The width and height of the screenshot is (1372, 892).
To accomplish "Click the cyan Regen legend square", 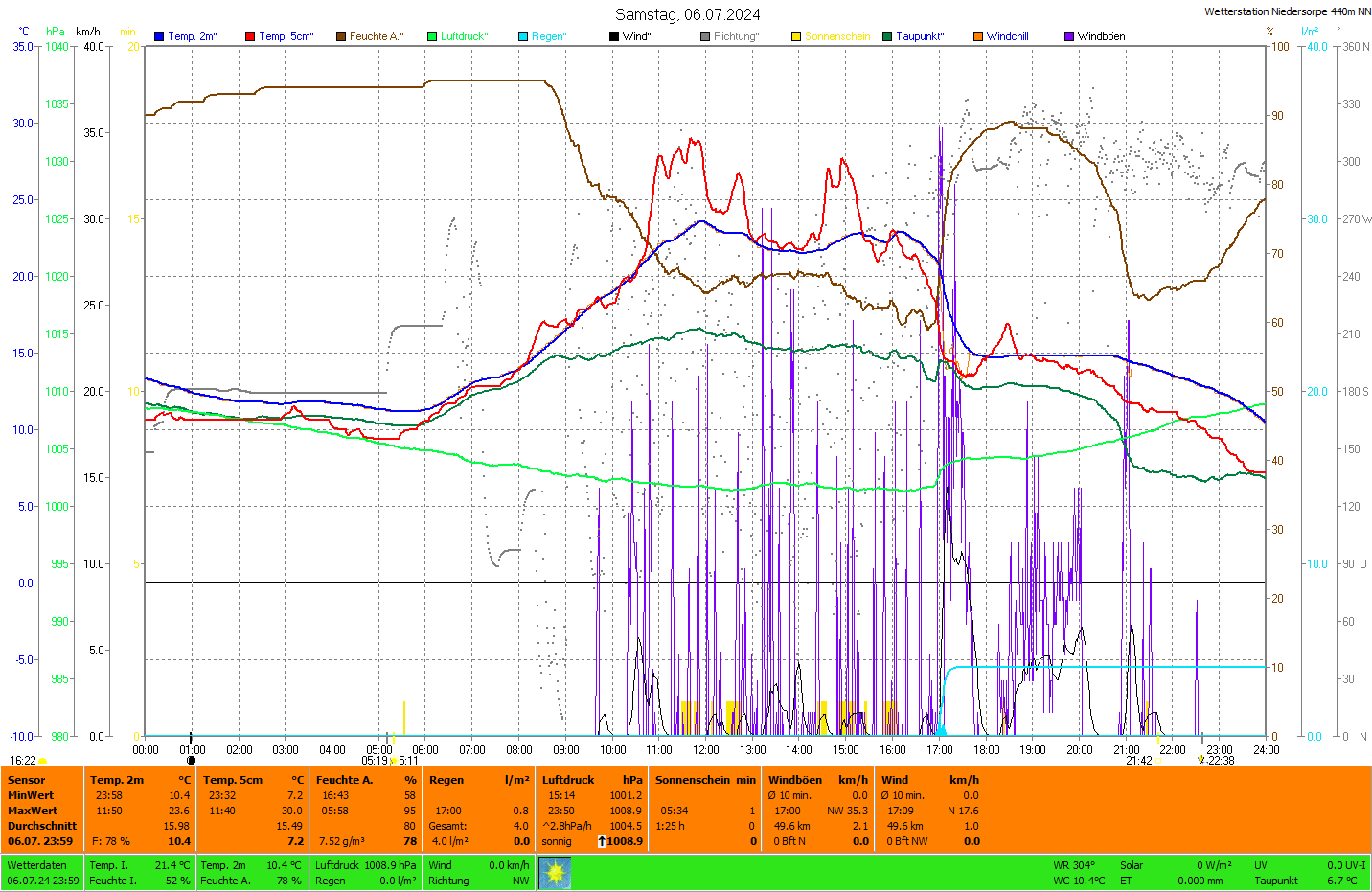I will (x=523, y=36).
